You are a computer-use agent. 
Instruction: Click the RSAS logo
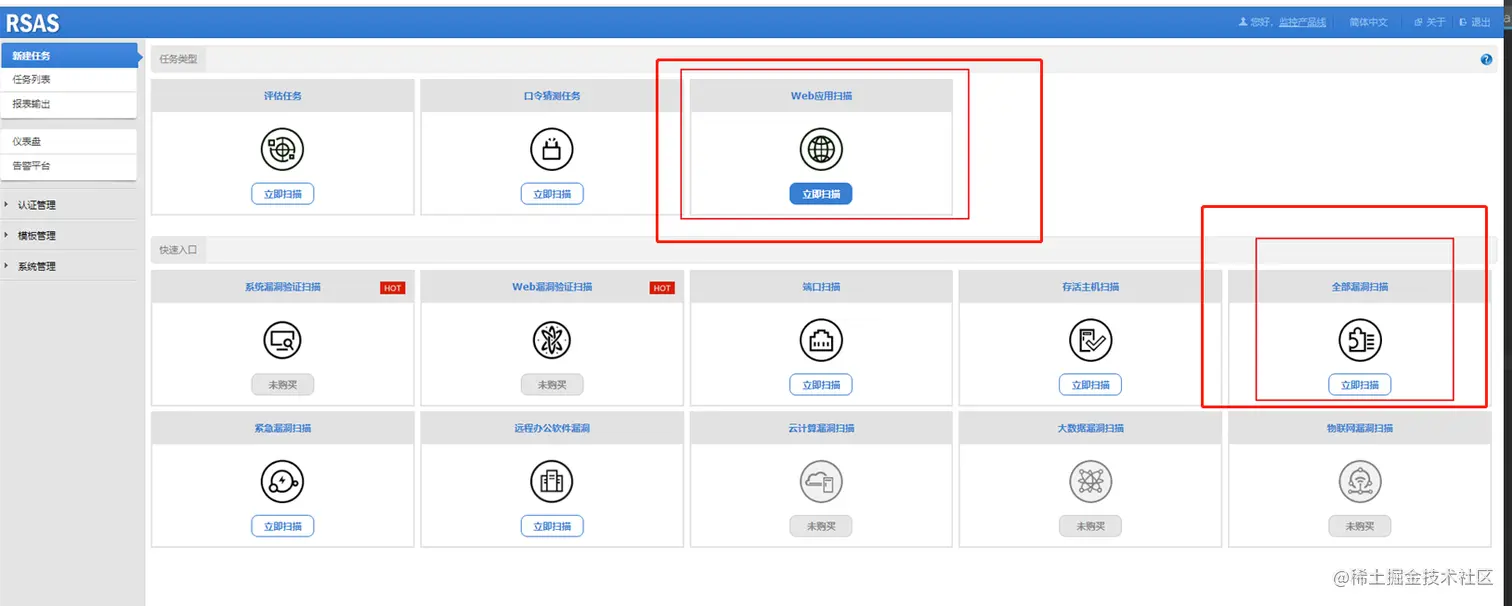pyautogui.click(x=33, y=22)
